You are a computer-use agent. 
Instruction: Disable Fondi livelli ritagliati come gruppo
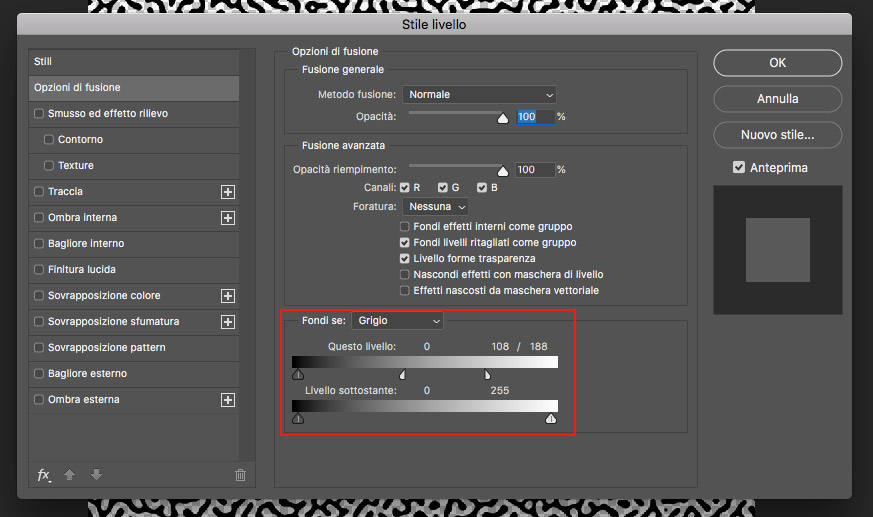(x=405, y=243)
